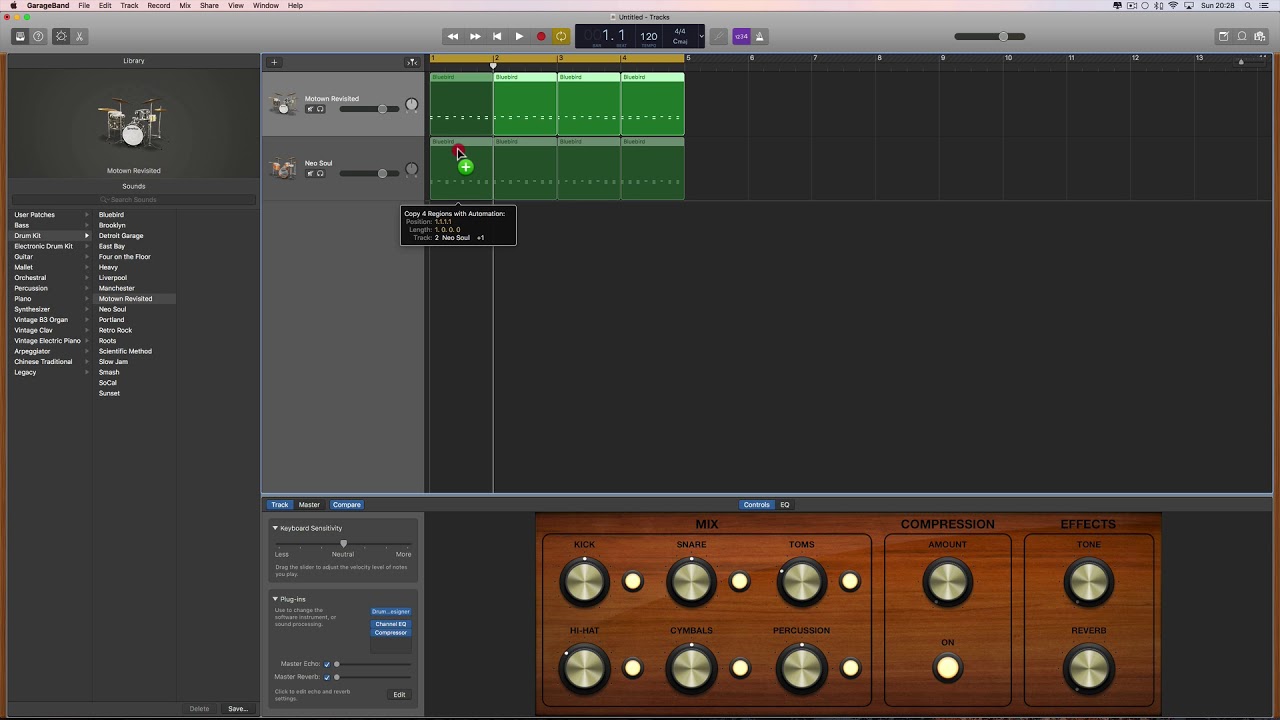
Task: Open Quick Help question mark button
Action: (39, 36)
